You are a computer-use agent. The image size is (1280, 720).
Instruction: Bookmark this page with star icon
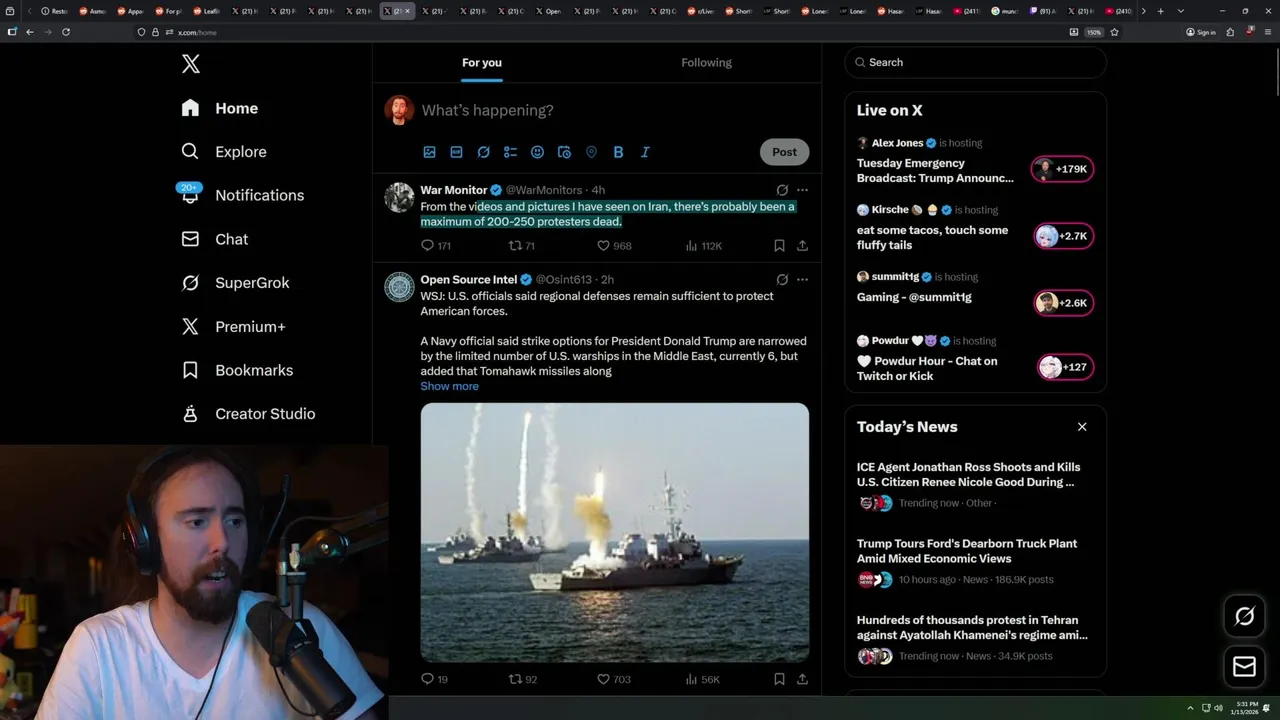coord(1114,32)
